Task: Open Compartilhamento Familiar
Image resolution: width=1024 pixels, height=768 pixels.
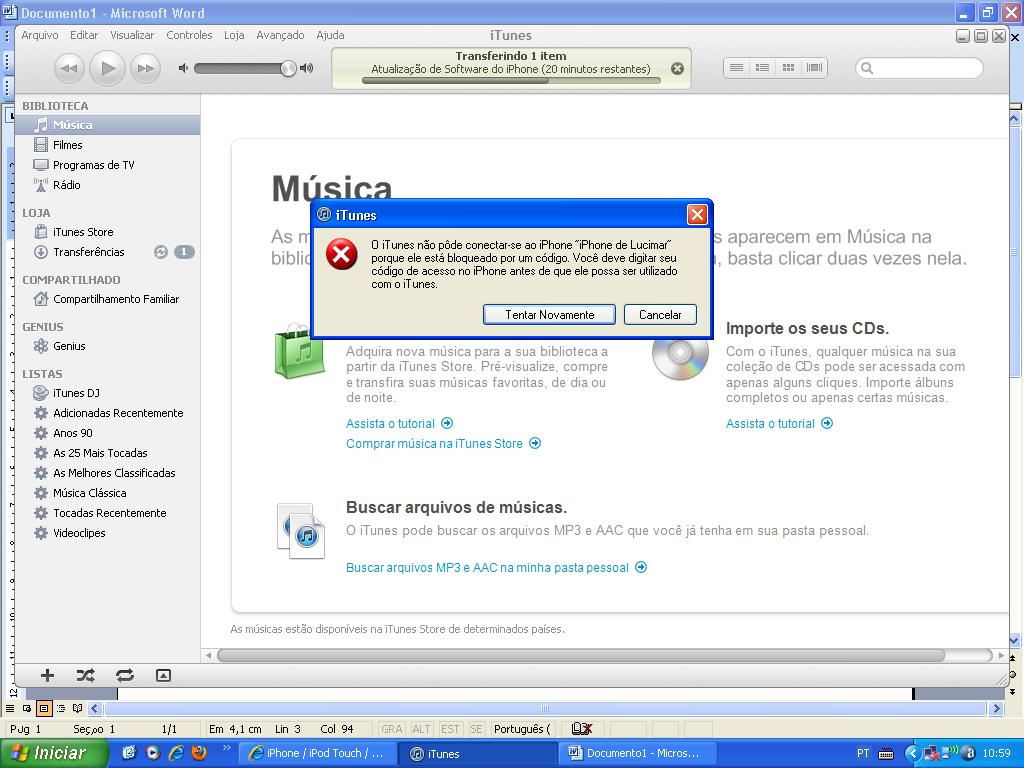Action: coord(107,299)
